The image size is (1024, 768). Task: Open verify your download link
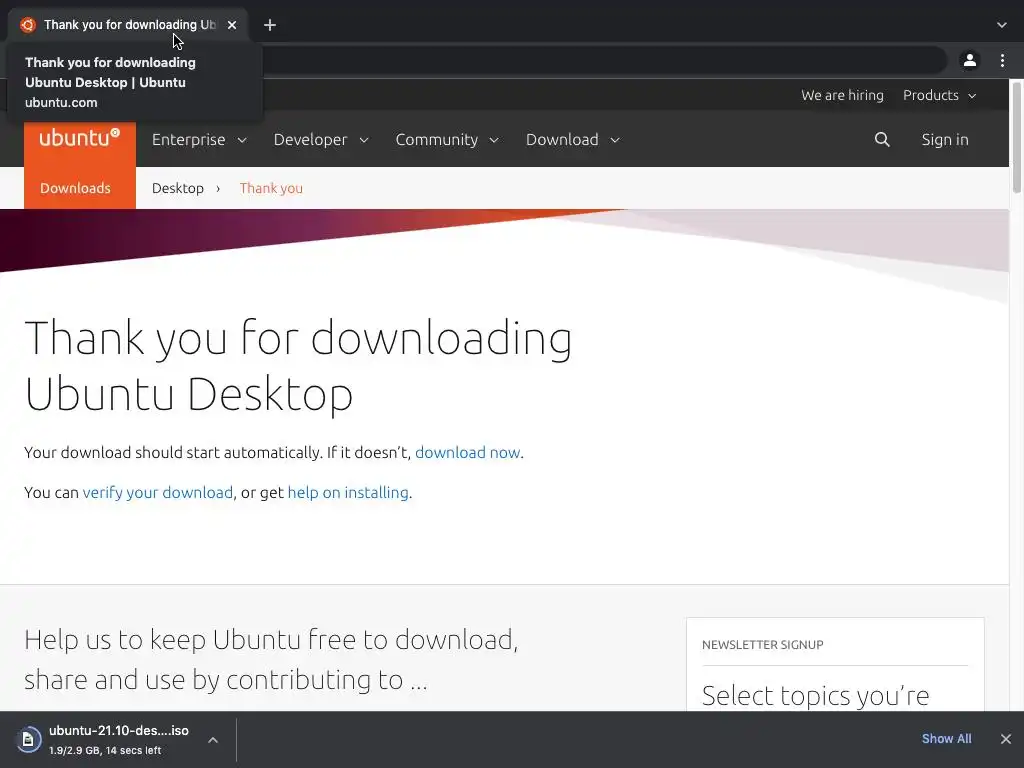click(157, 492)
